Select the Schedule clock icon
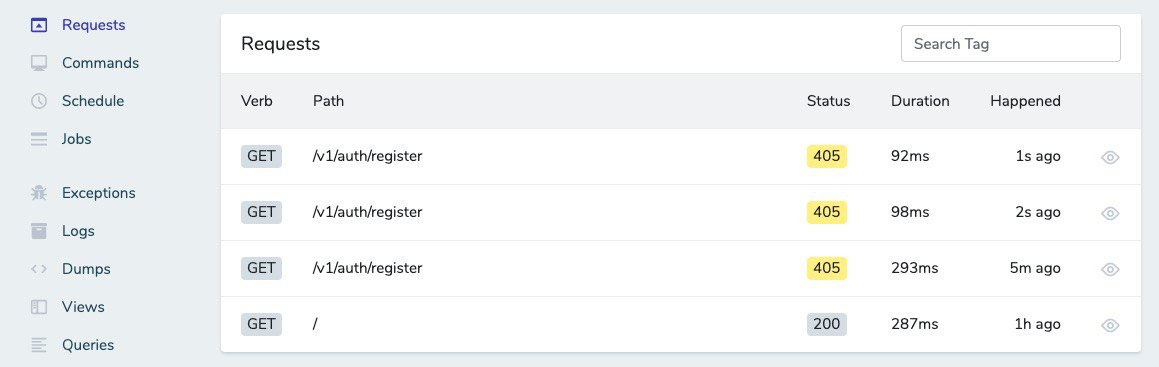The image size is (1159, 367). tap(39, 101)
